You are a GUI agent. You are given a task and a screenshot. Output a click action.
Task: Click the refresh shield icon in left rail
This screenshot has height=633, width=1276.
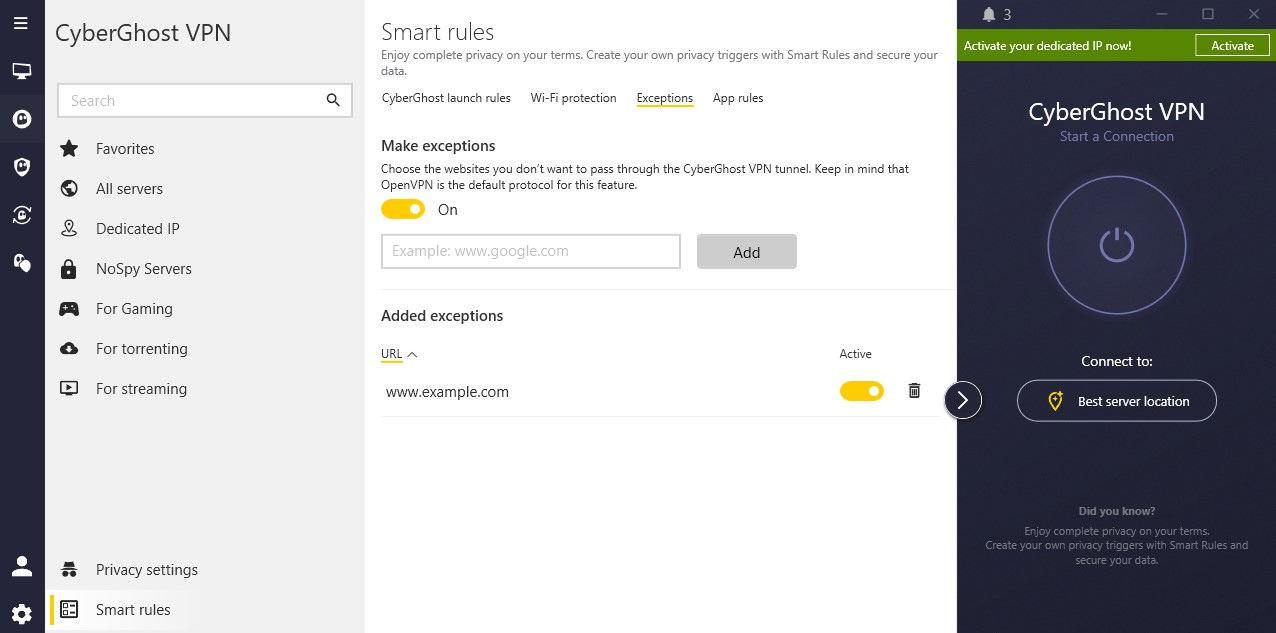tap(21, 214)
